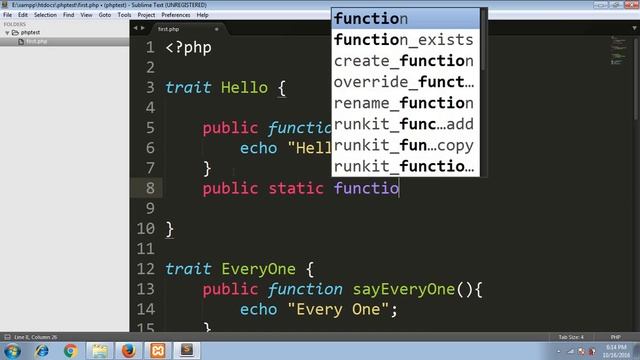The height and width of the screenshot is (360, 640).
Task: Open Windows Explorer from taskbar
Action: [x=100, y=351]
